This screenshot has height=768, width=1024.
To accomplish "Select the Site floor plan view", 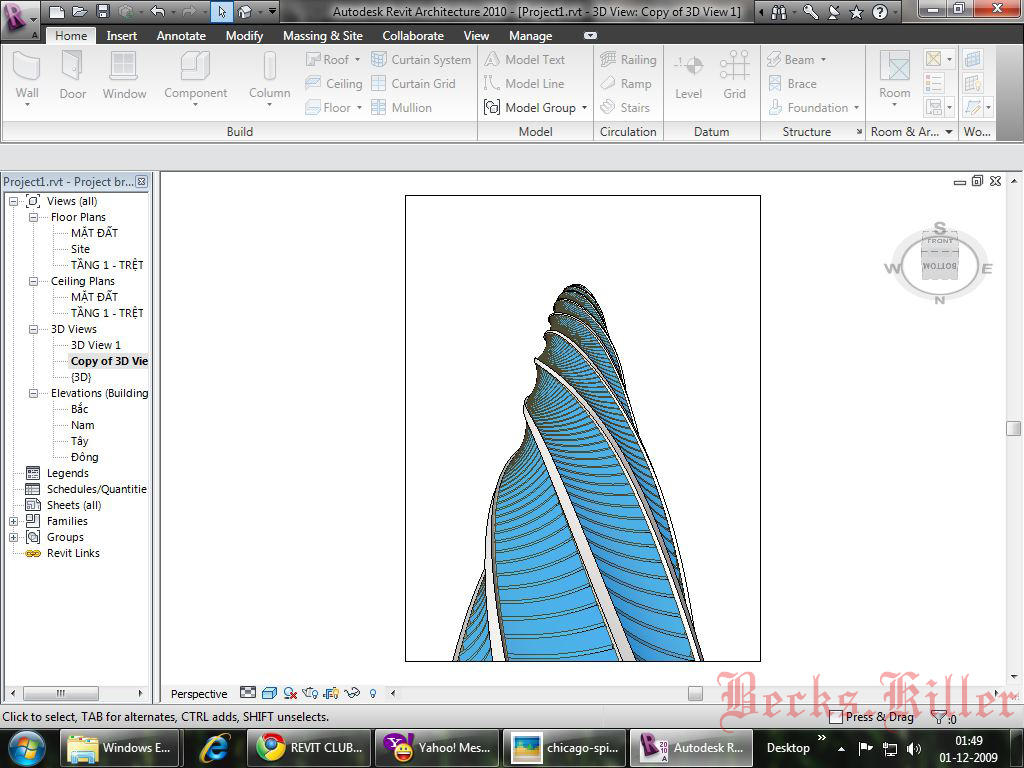I will pyautogui.click(x=80, y=249).
